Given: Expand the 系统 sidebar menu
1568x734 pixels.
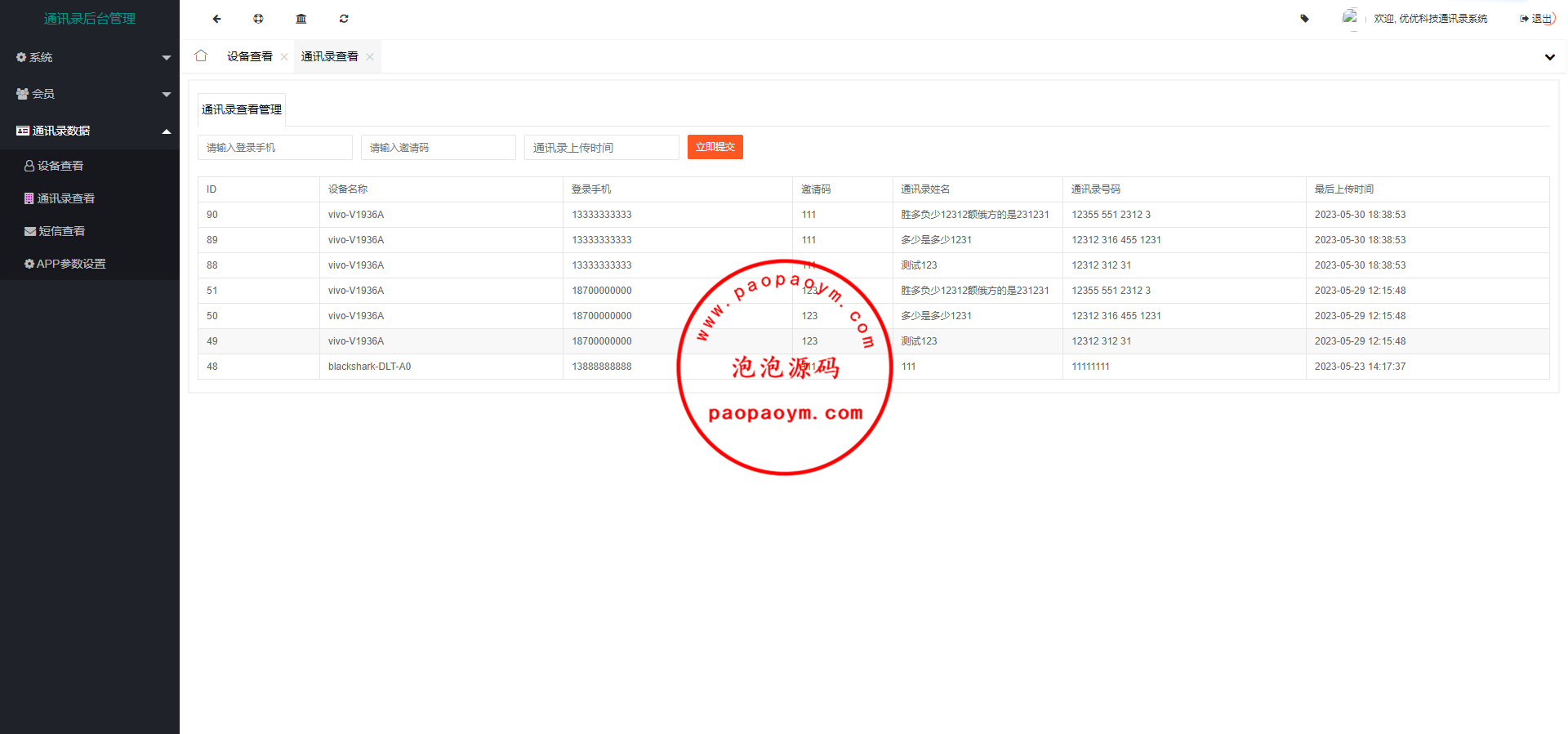Looking at the screenshot, I should (90, 57).
